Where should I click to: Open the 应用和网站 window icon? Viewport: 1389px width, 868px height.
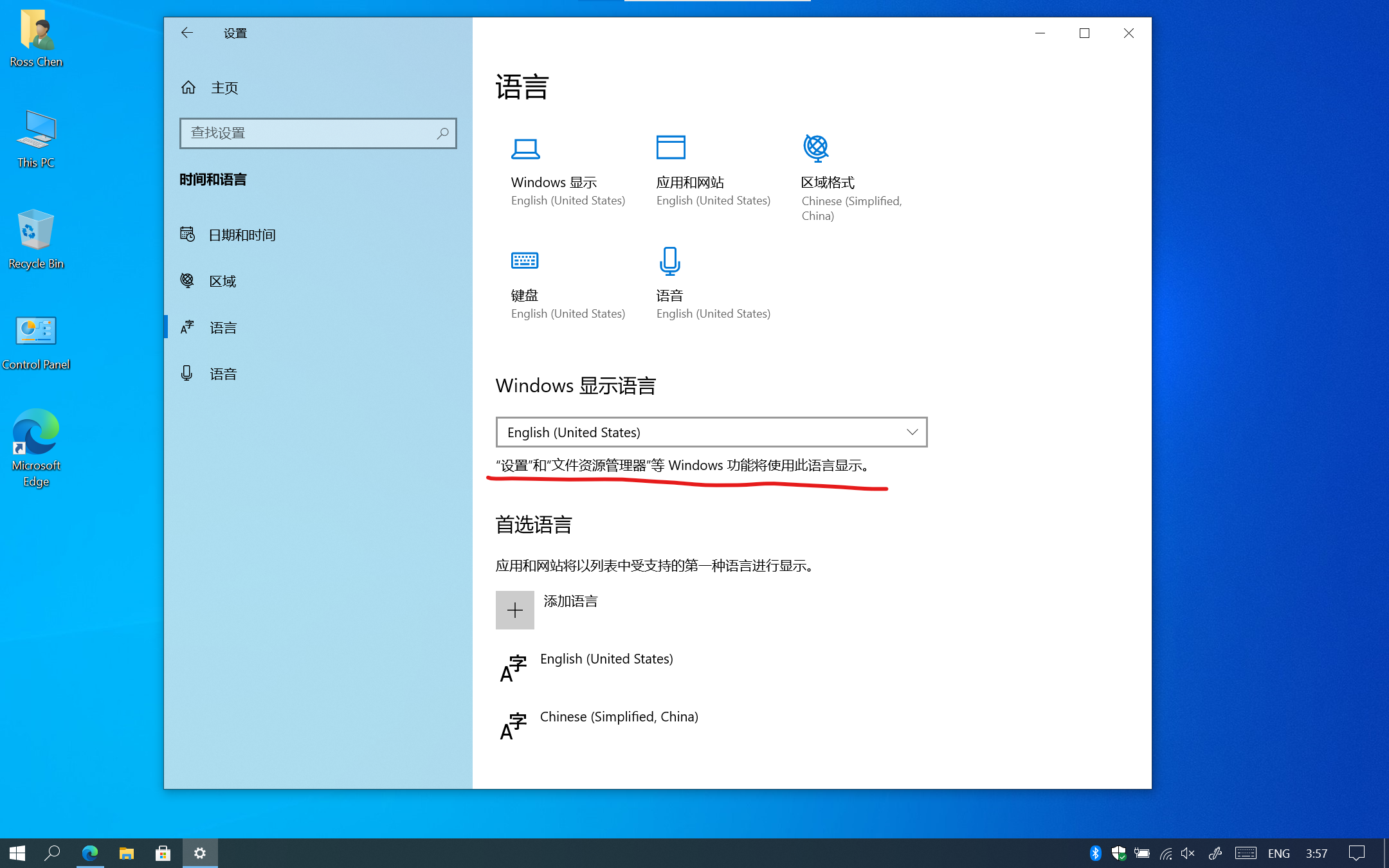click(x=670, y=148)
